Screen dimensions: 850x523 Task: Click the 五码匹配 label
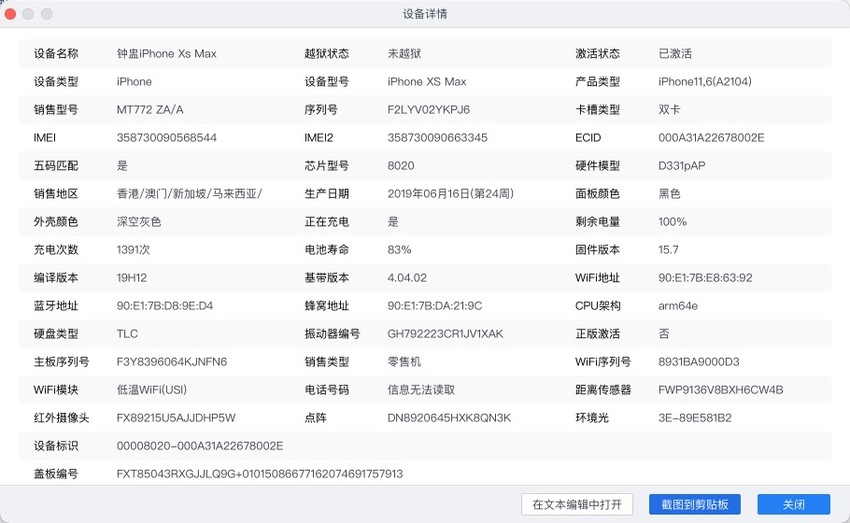(x=56, y=166)
